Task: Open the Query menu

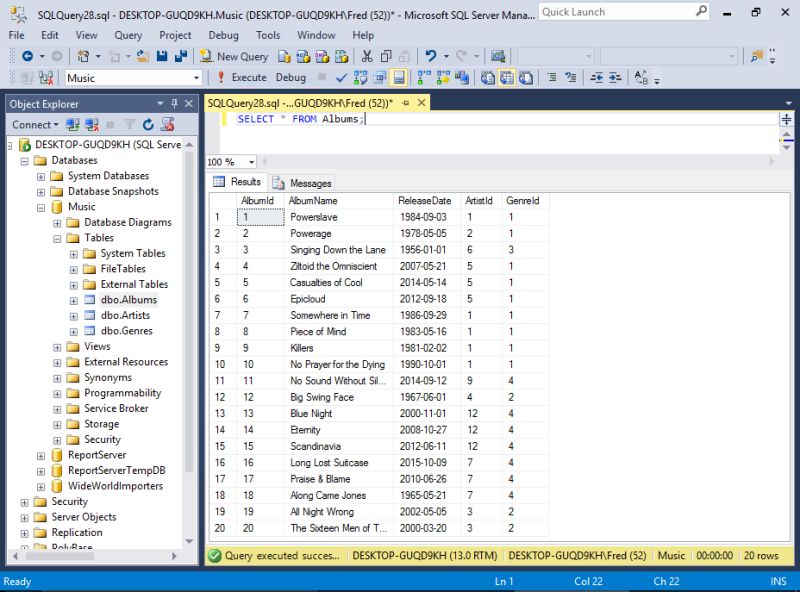Action: (128, 35)
